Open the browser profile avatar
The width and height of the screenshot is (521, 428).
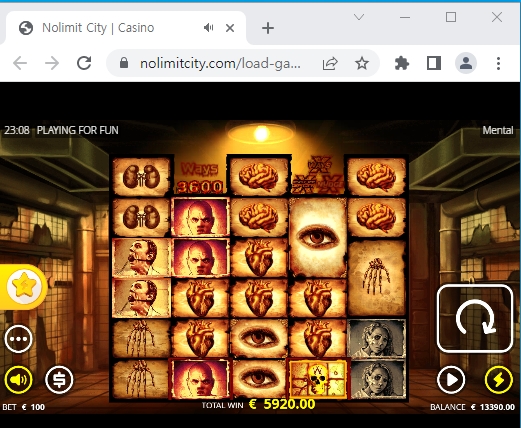pyautogui.click(x=466, y=63)
